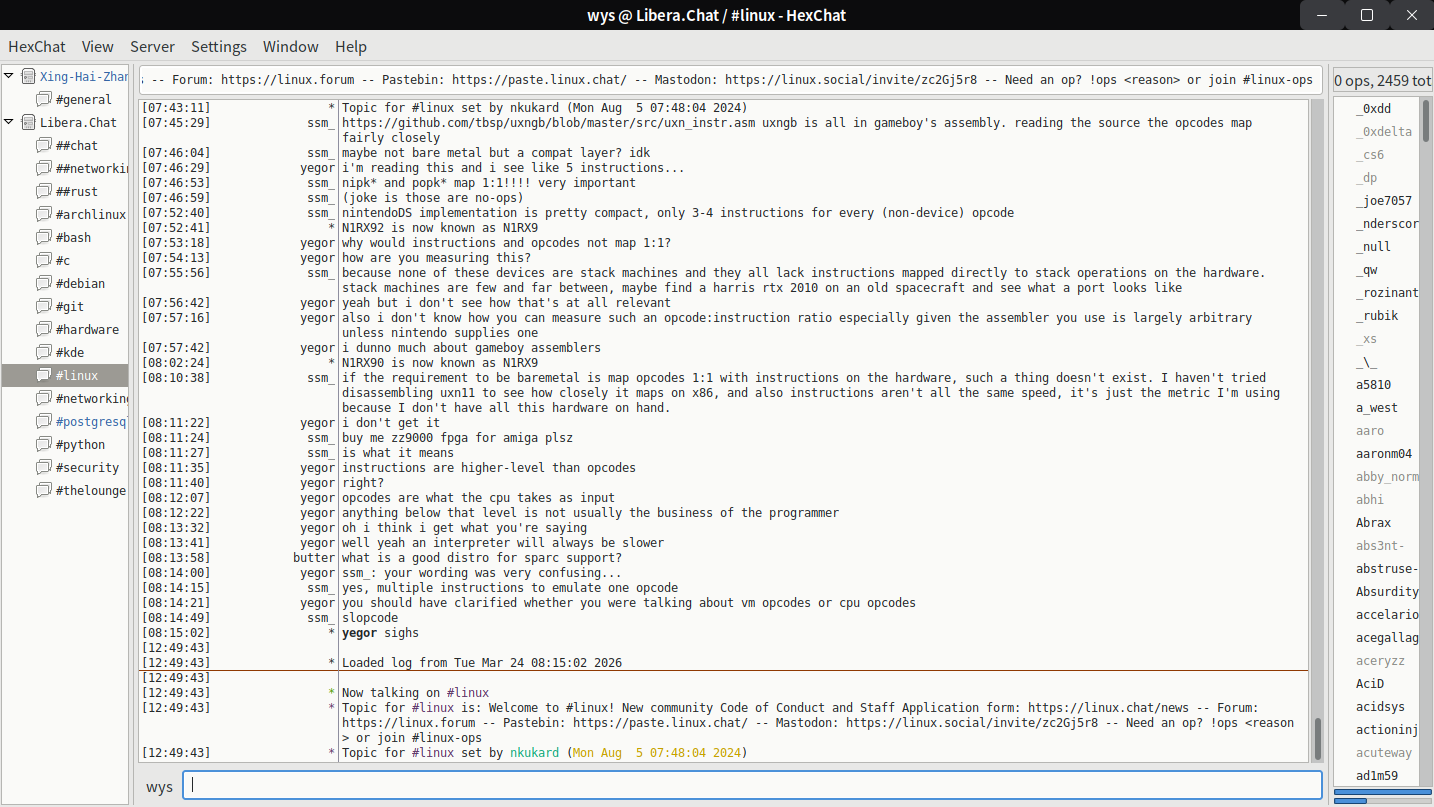Click the Xing-Hai-Zhan server icon
This screenshot has height=807, width=1434.
(28, 77)
